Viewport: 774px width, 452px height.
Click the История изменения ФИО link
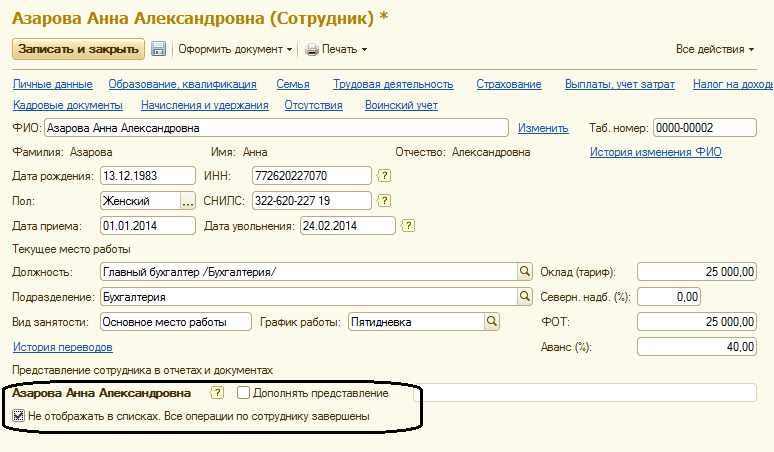[x=655, y=152]
